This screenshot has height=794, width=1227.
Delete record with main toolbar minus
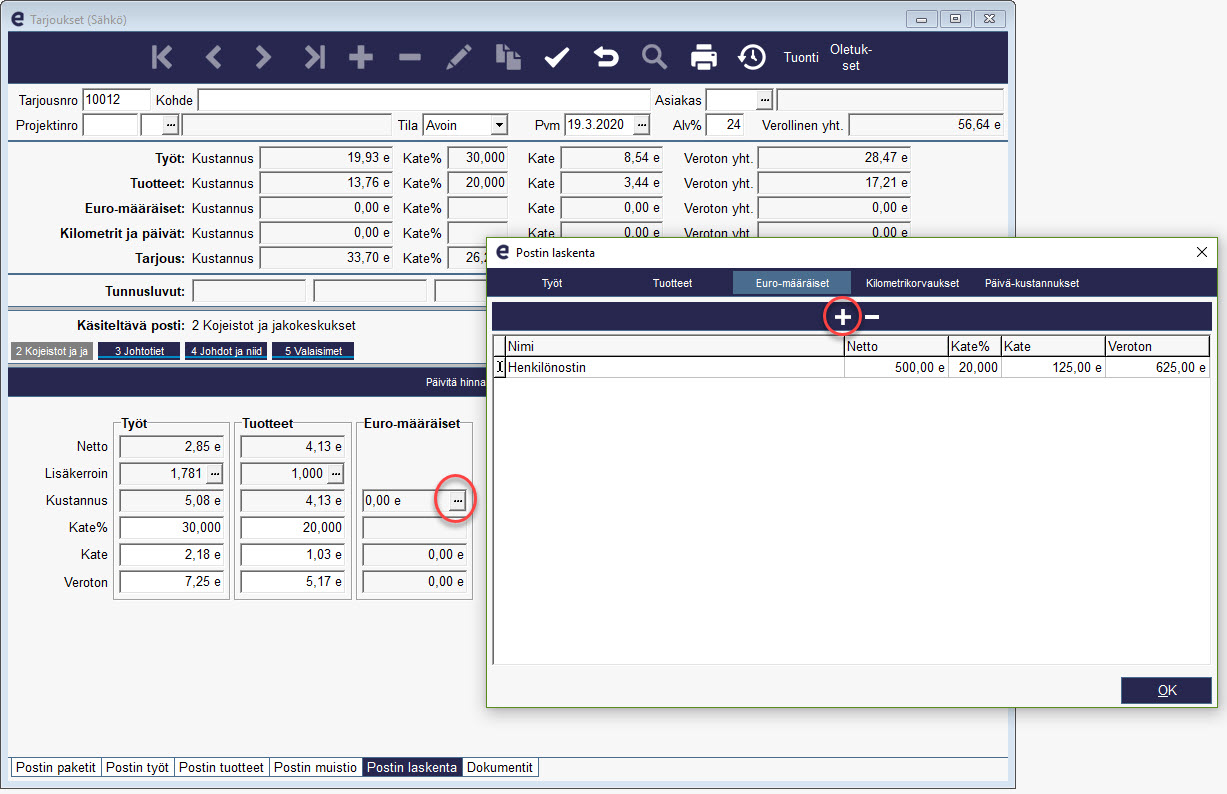(410, 58)
